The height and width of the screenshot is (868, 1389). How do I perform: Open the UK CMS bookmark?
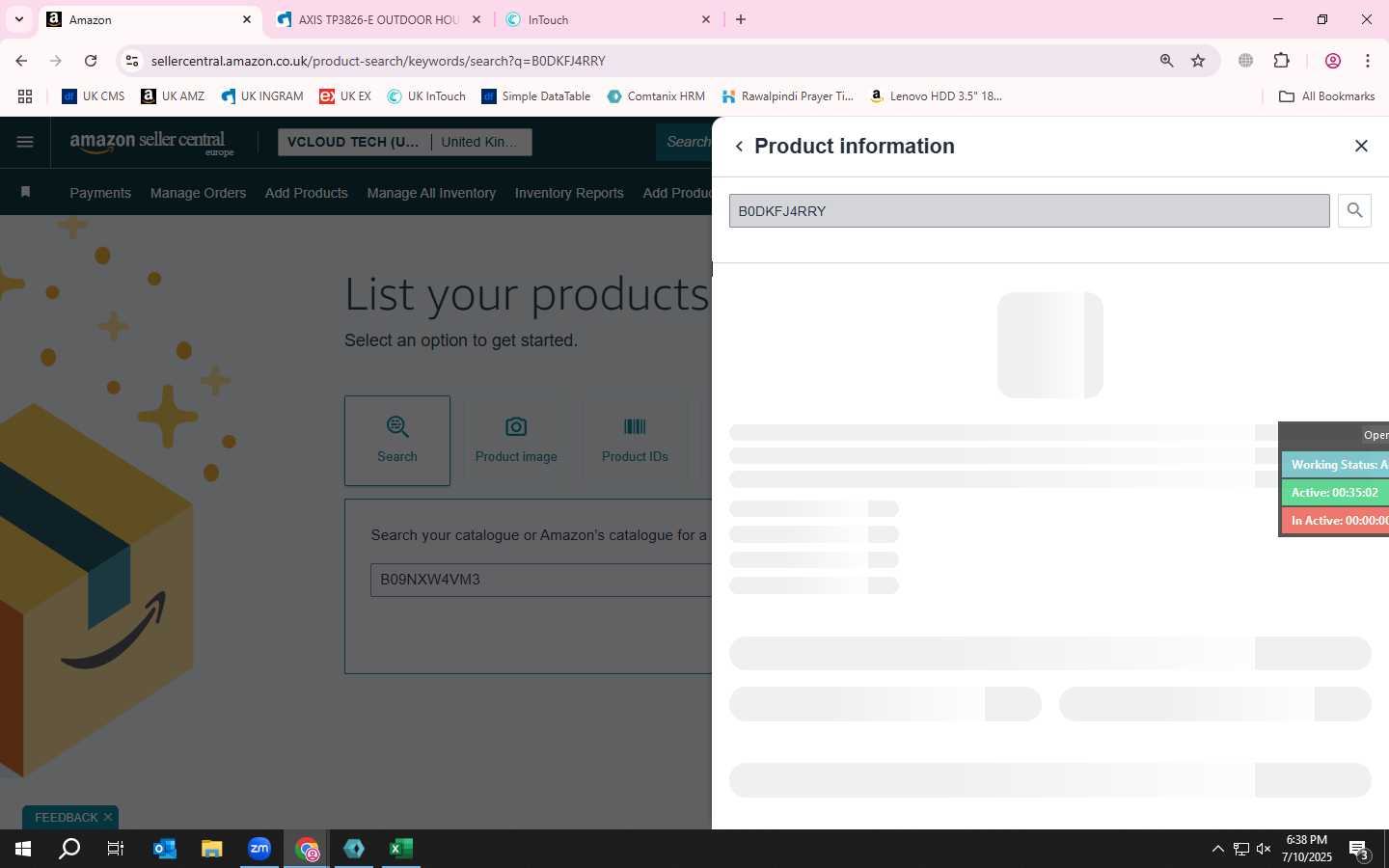(x=93, y=96)
